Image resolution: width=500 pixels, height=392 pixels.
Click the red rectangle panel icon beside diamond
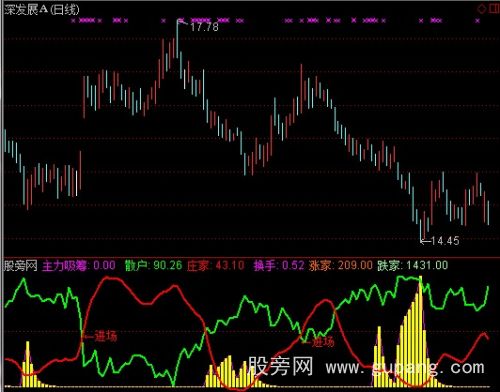(494, 9)
